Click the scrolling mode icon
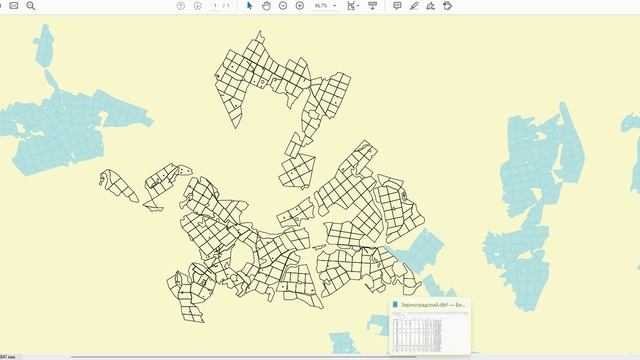The height and width of the screenshot is (360, 640). click(372, 6)
